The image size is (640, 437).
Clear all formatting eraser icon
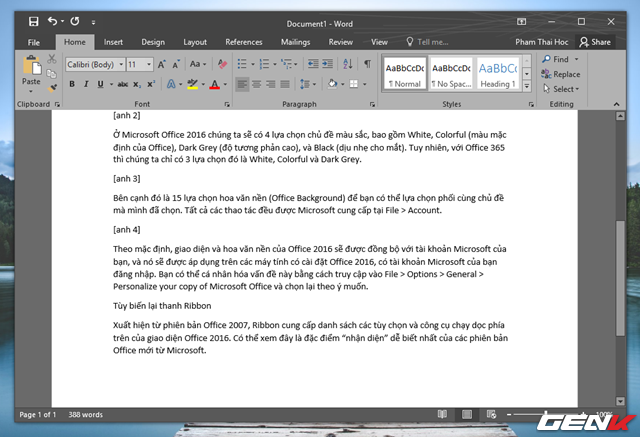222,64
